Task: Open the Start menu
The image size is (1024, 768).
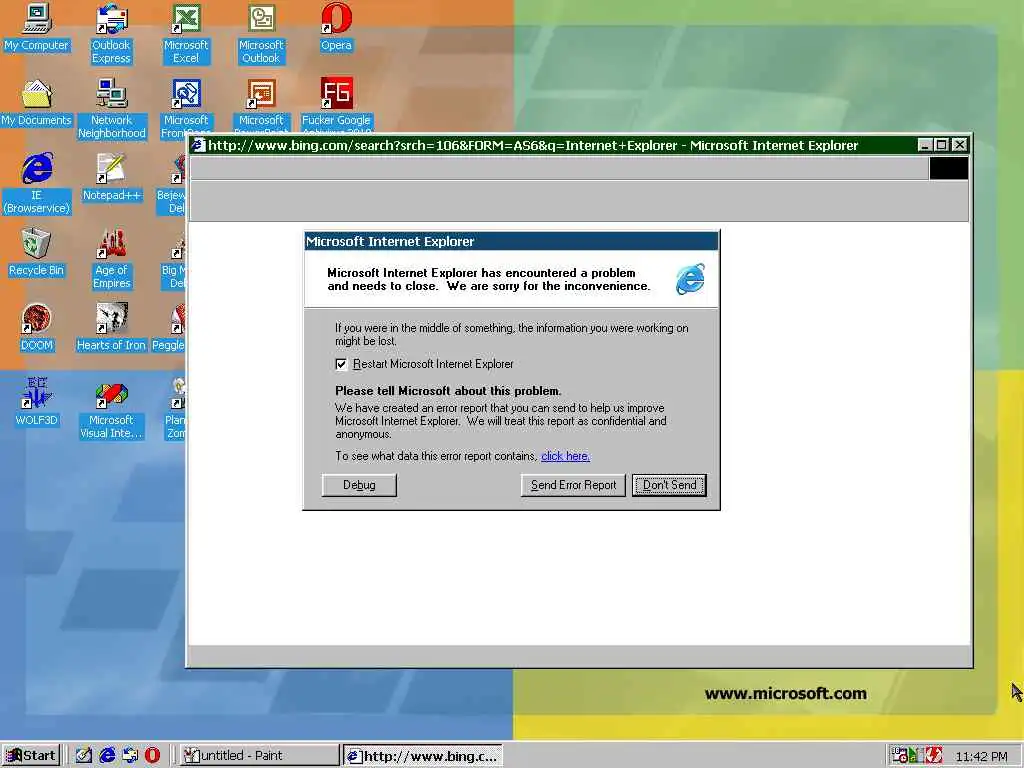Action: tap(31, 756)
